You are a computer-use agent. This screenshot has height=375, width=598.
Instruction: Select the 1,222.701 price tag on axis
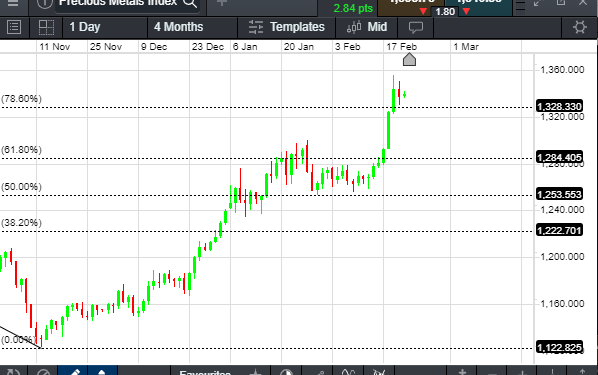[559, 230]
